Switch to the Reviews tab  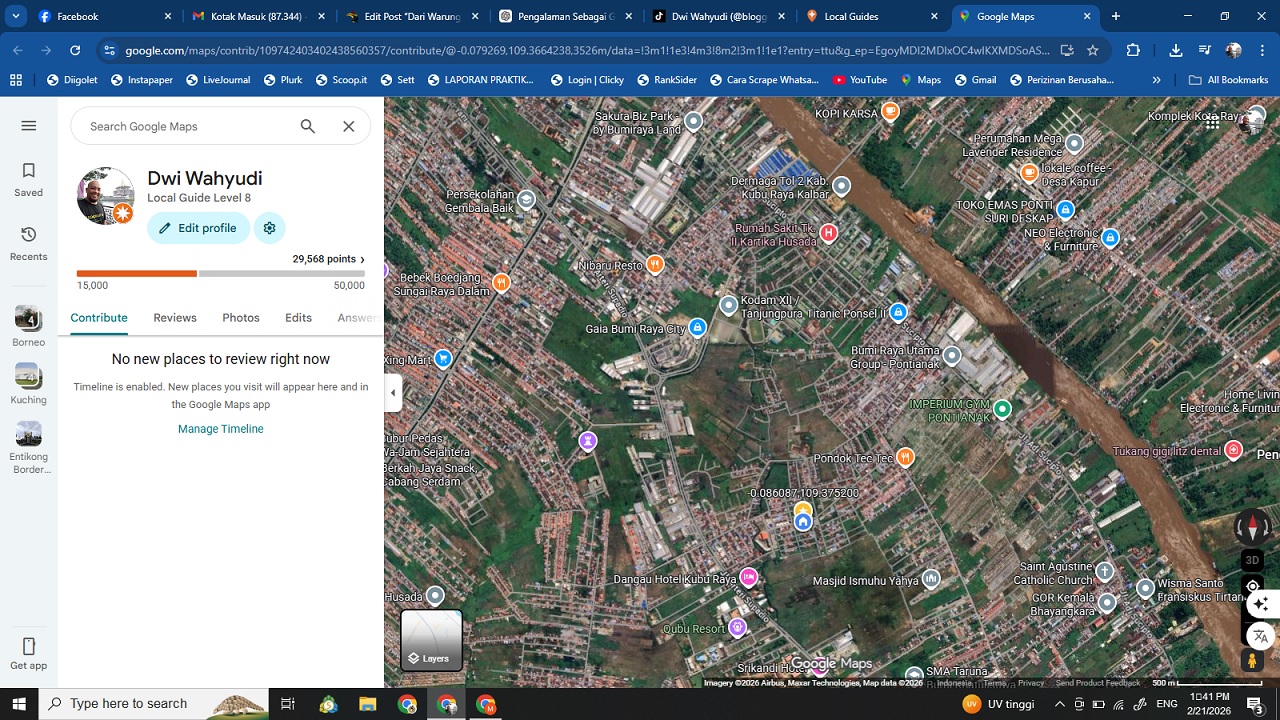click(x=174, y=317)
